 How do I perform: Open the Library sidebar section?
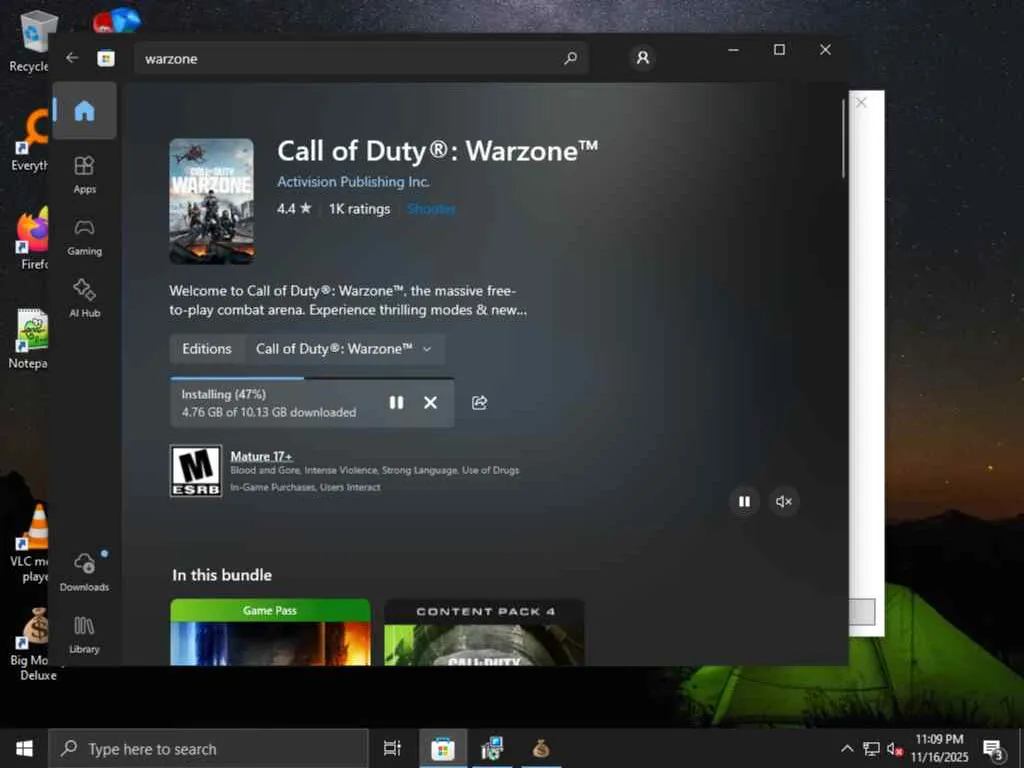(84, 635)
